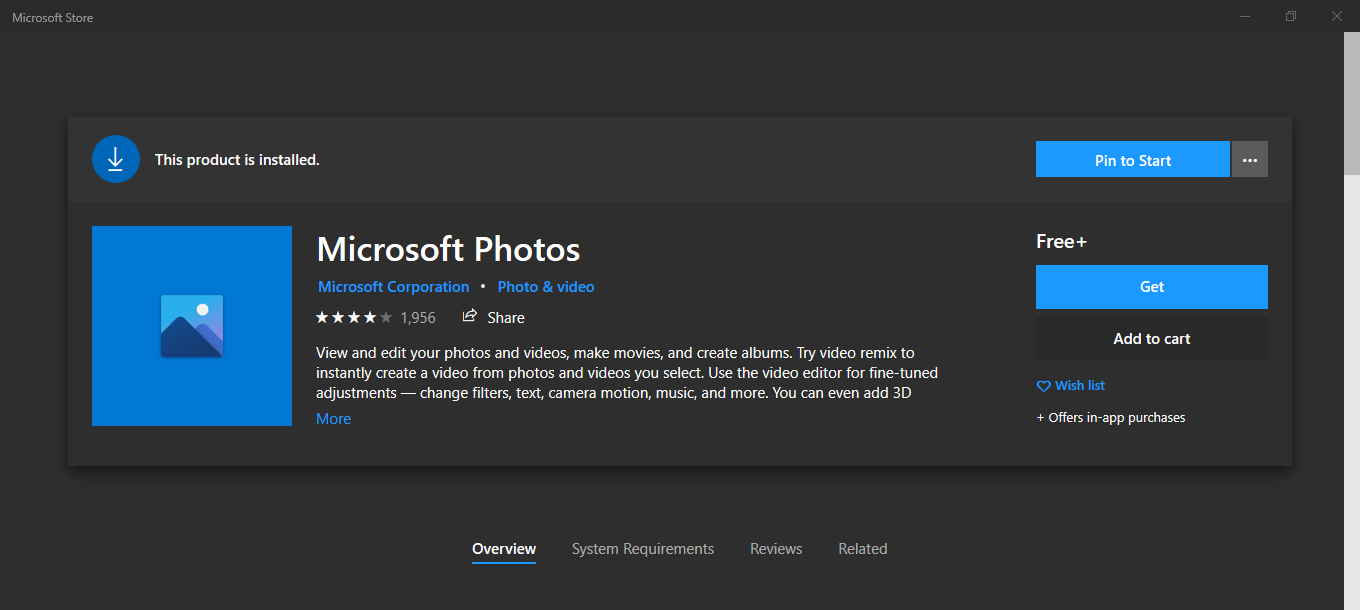1360x610 pixels.
Task: Open the Related tab
Action: tap(862, 549)
